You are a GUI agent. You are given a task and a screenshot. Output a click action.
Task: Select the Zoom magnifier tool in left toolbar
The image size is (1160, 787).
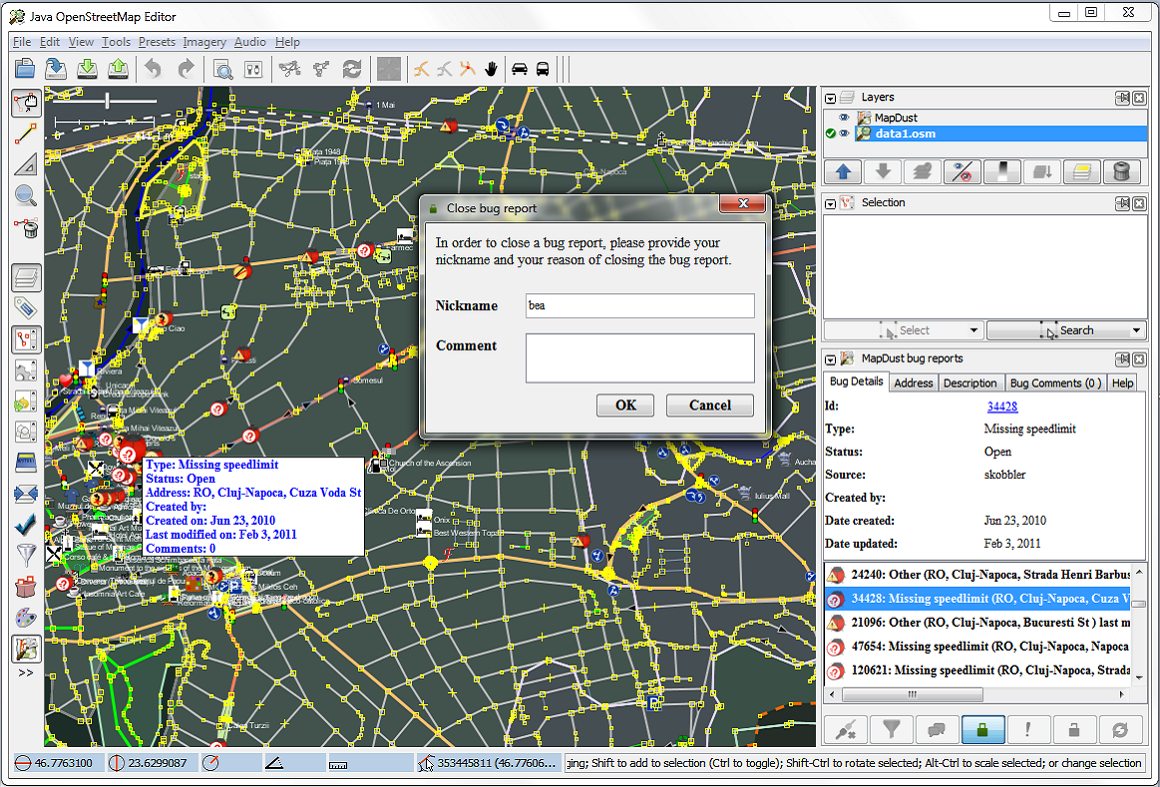(26, 196)
